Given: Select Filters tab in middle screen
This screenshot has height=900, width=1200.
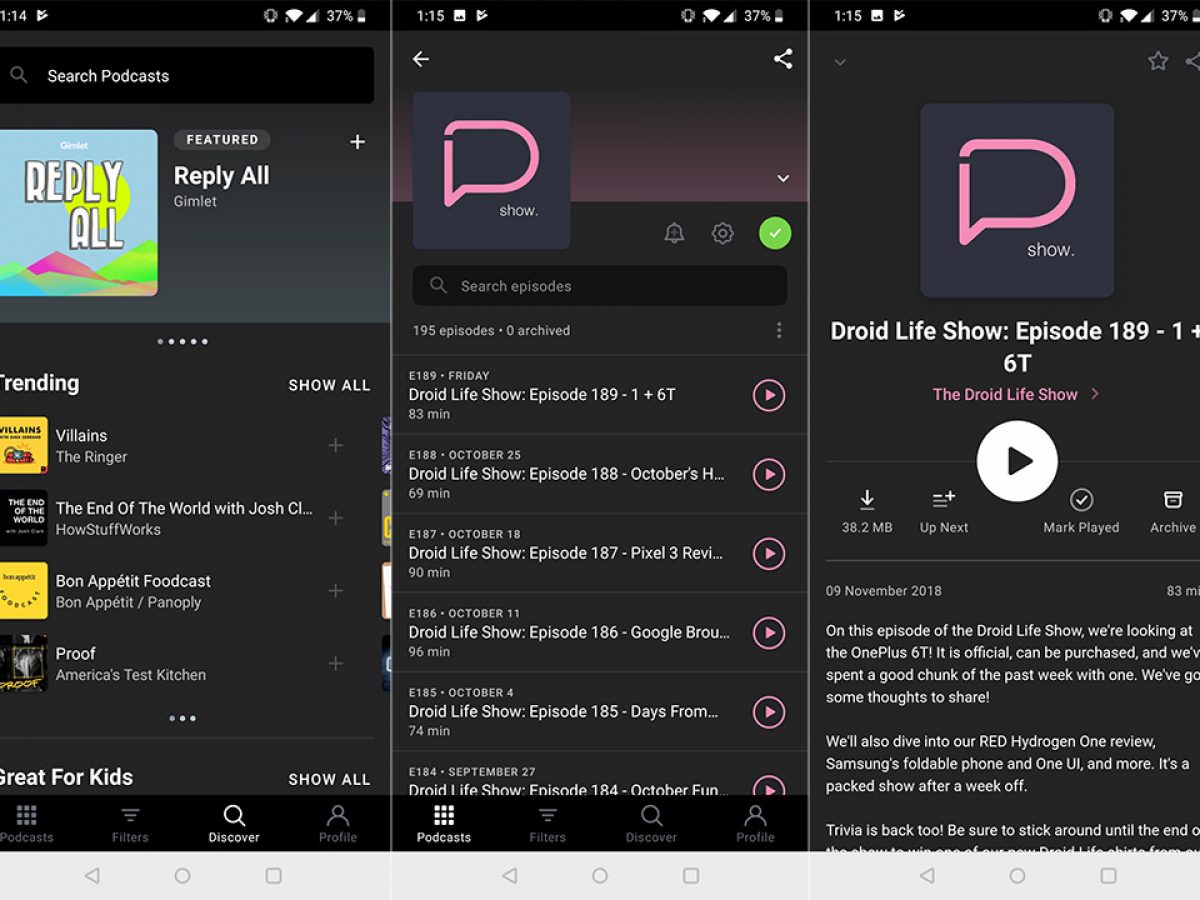Looking at the screenshot, I should 548,824.
